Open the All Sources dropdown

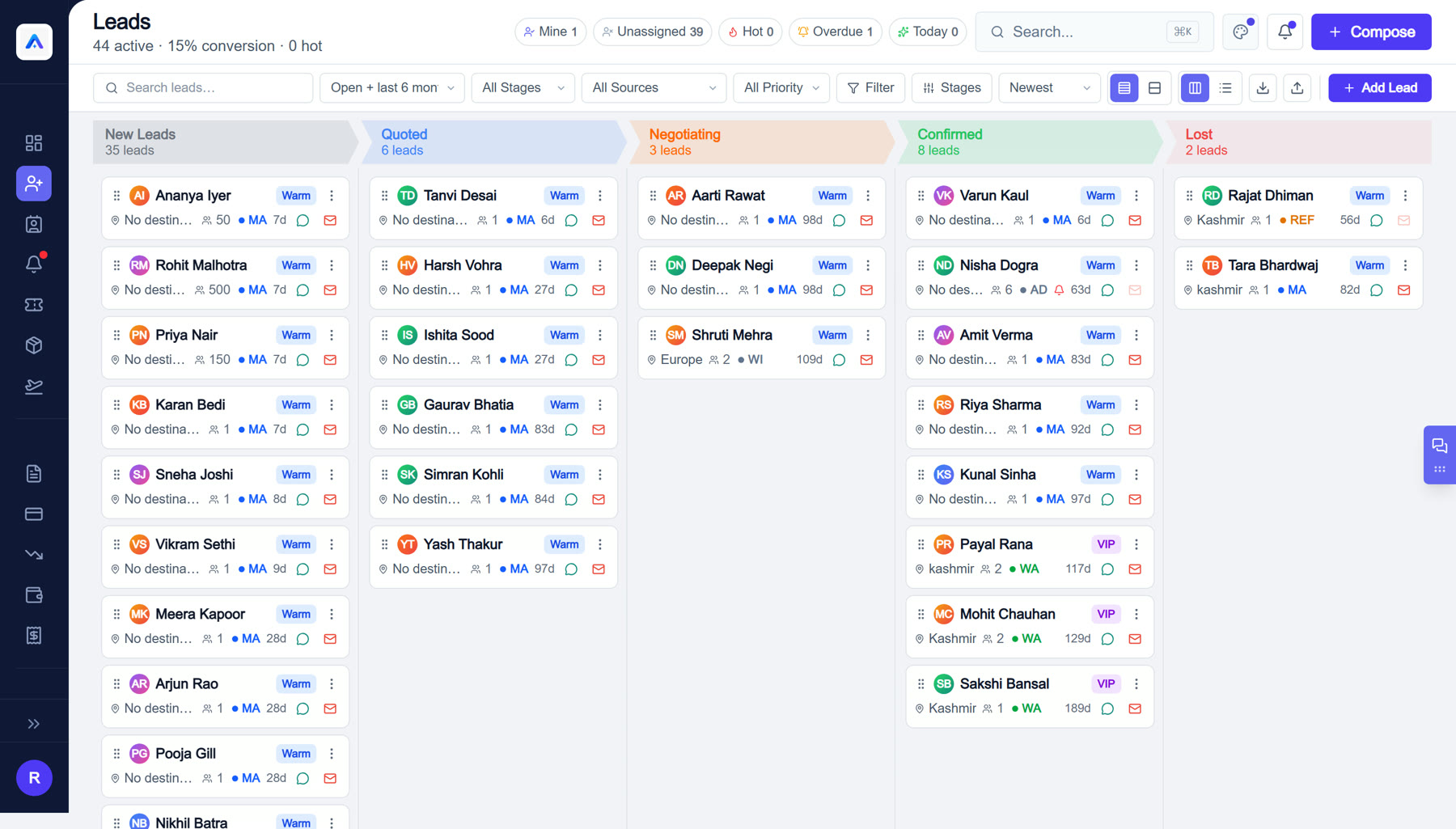(654, 87)
